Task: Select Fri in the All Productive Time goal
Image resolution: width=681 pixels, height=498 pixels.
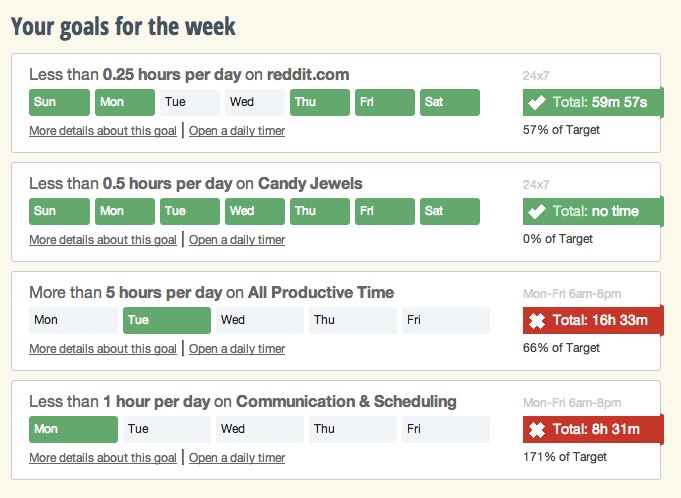Action: [x=446, y=320]
